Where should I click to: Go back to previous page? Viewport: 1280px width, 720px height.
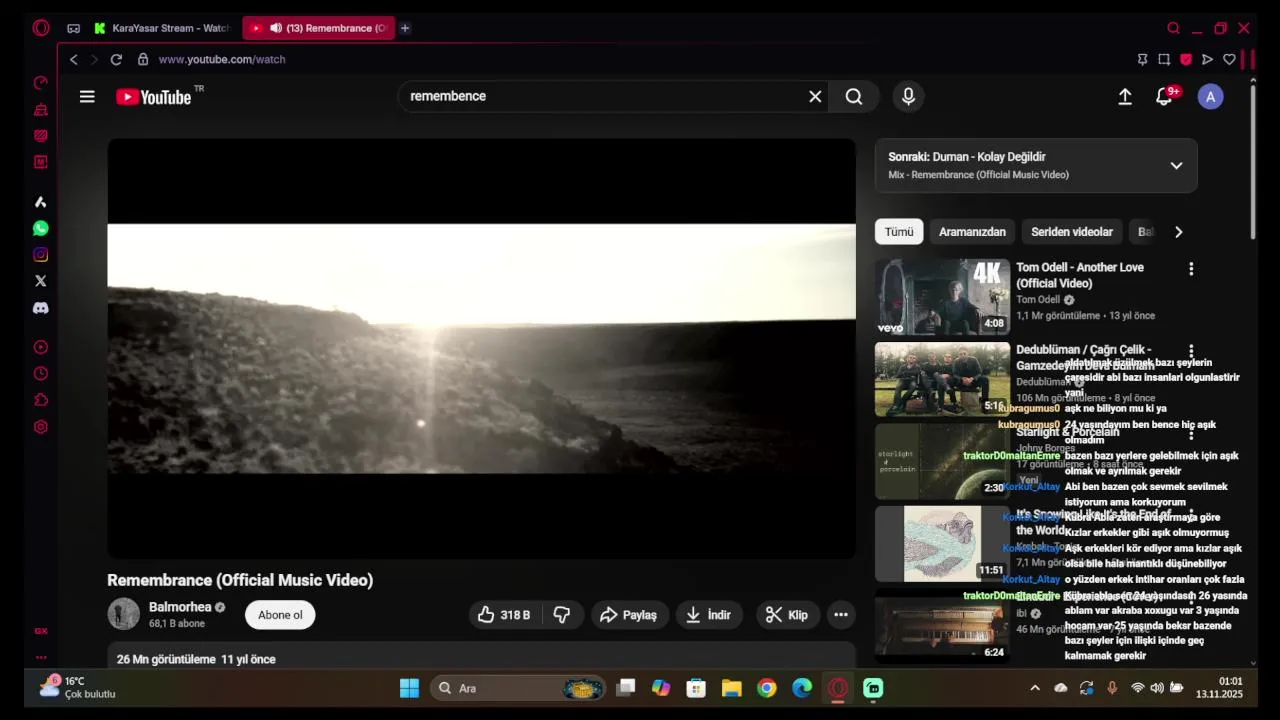pyautogui.click(x=73, y=60)
